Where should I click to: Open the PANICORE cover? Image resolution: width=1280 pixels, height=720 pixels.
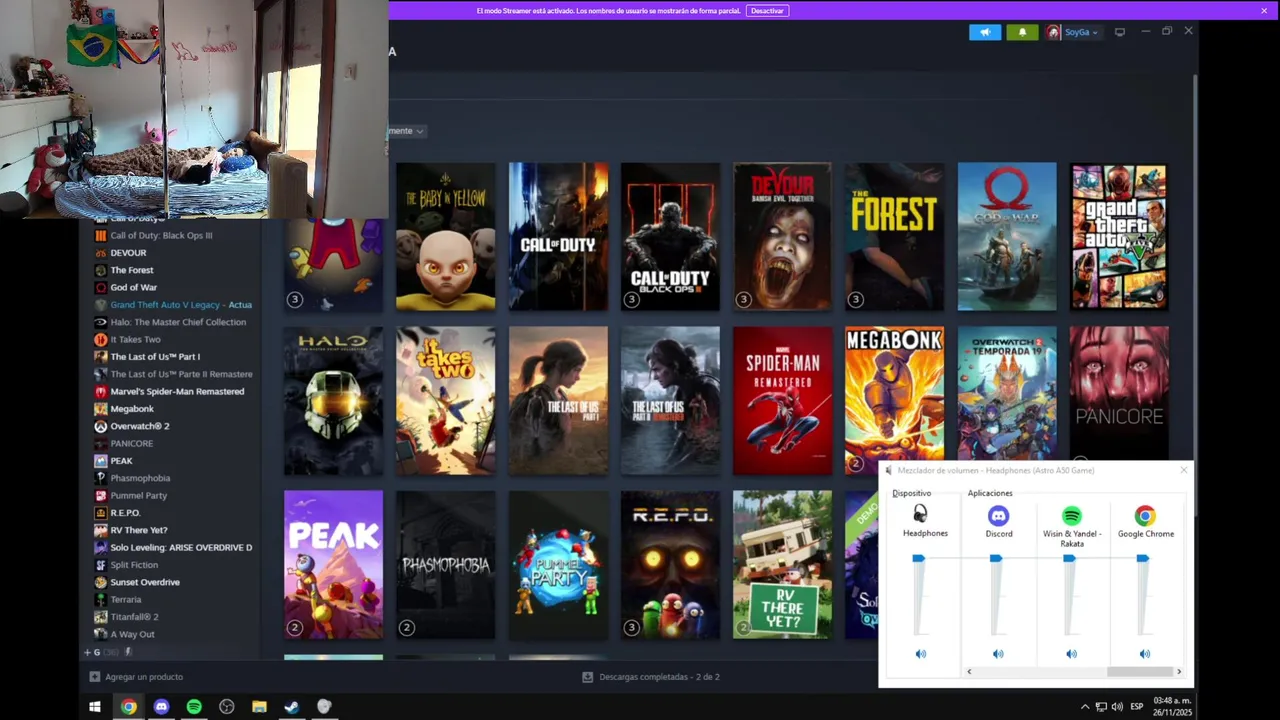1119,395
